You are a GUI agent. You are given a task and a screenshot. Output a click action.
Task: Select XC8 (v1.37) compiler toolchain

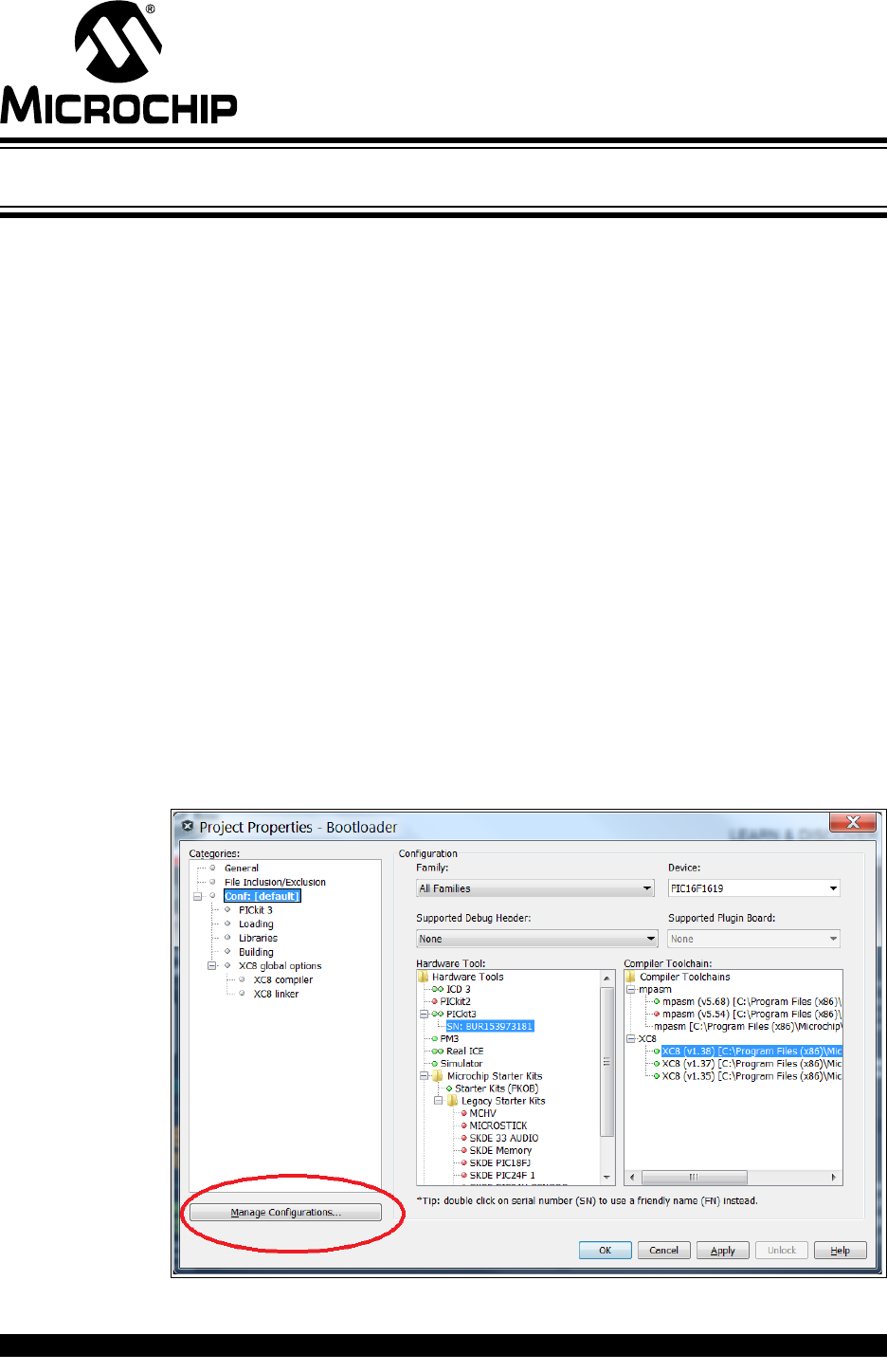[751, 1064]
